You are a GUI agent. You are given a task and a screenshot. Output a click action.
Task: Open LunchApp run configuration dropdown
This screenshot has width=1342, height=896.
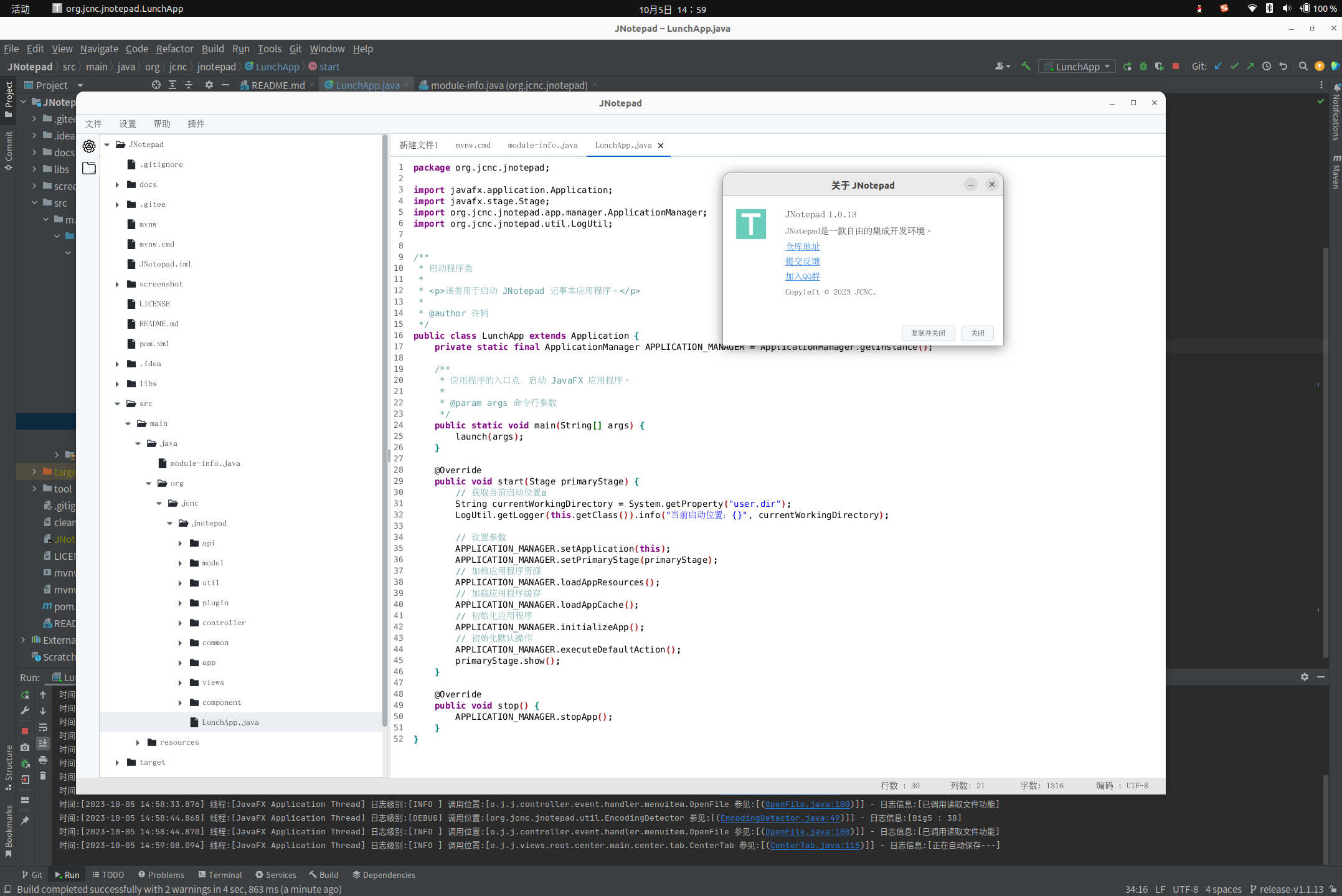1077,67
